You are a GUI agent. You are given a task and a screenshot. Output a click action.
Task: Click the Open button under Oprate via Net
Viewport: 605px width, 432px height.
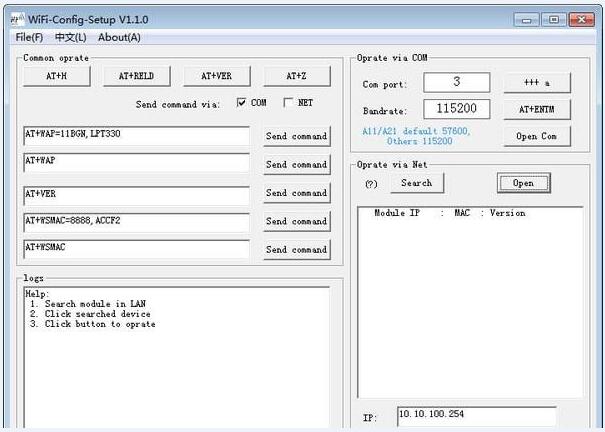(524, 183)
